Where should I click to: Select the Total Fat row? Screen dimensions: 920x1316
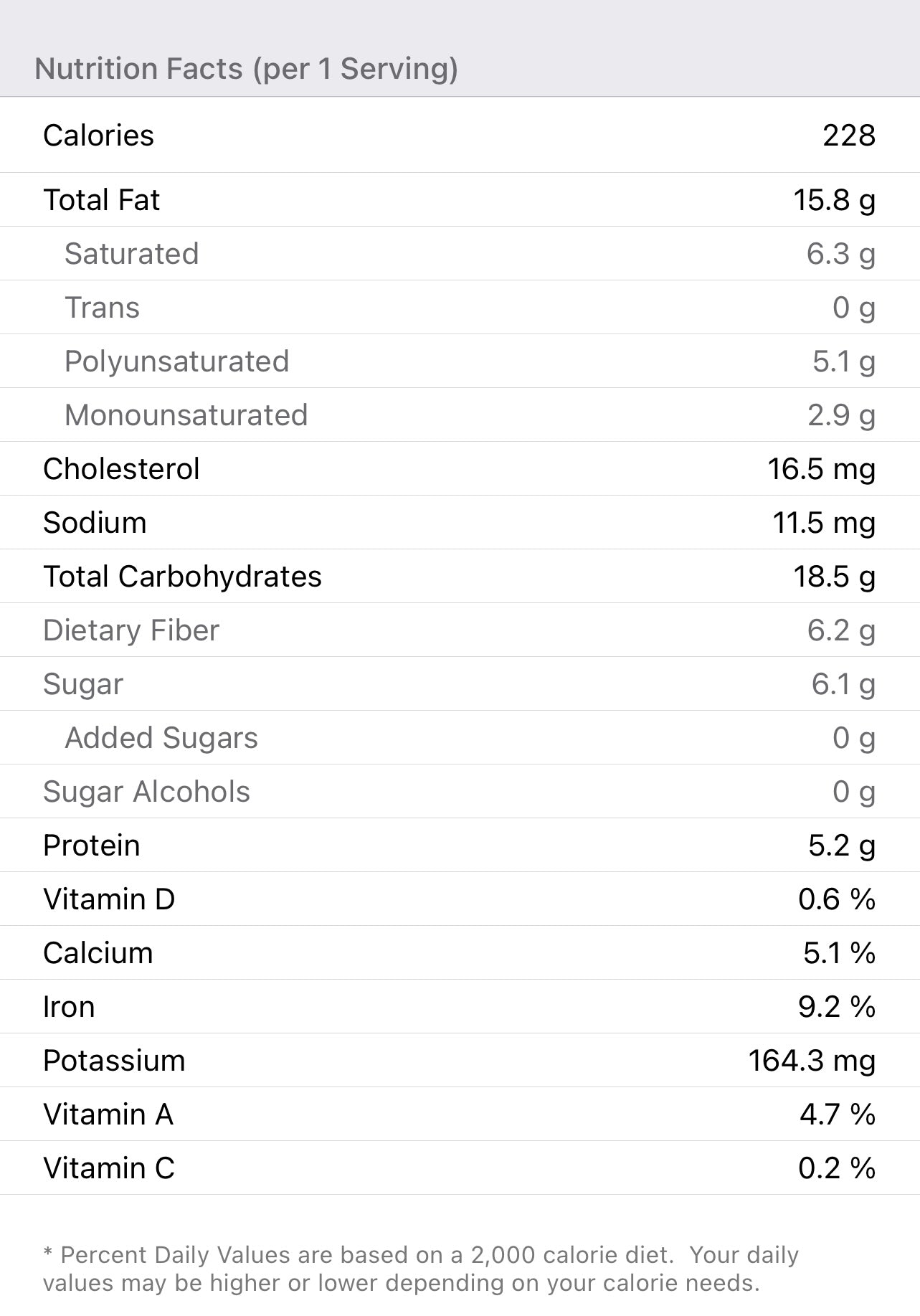[x=459, y=200]
